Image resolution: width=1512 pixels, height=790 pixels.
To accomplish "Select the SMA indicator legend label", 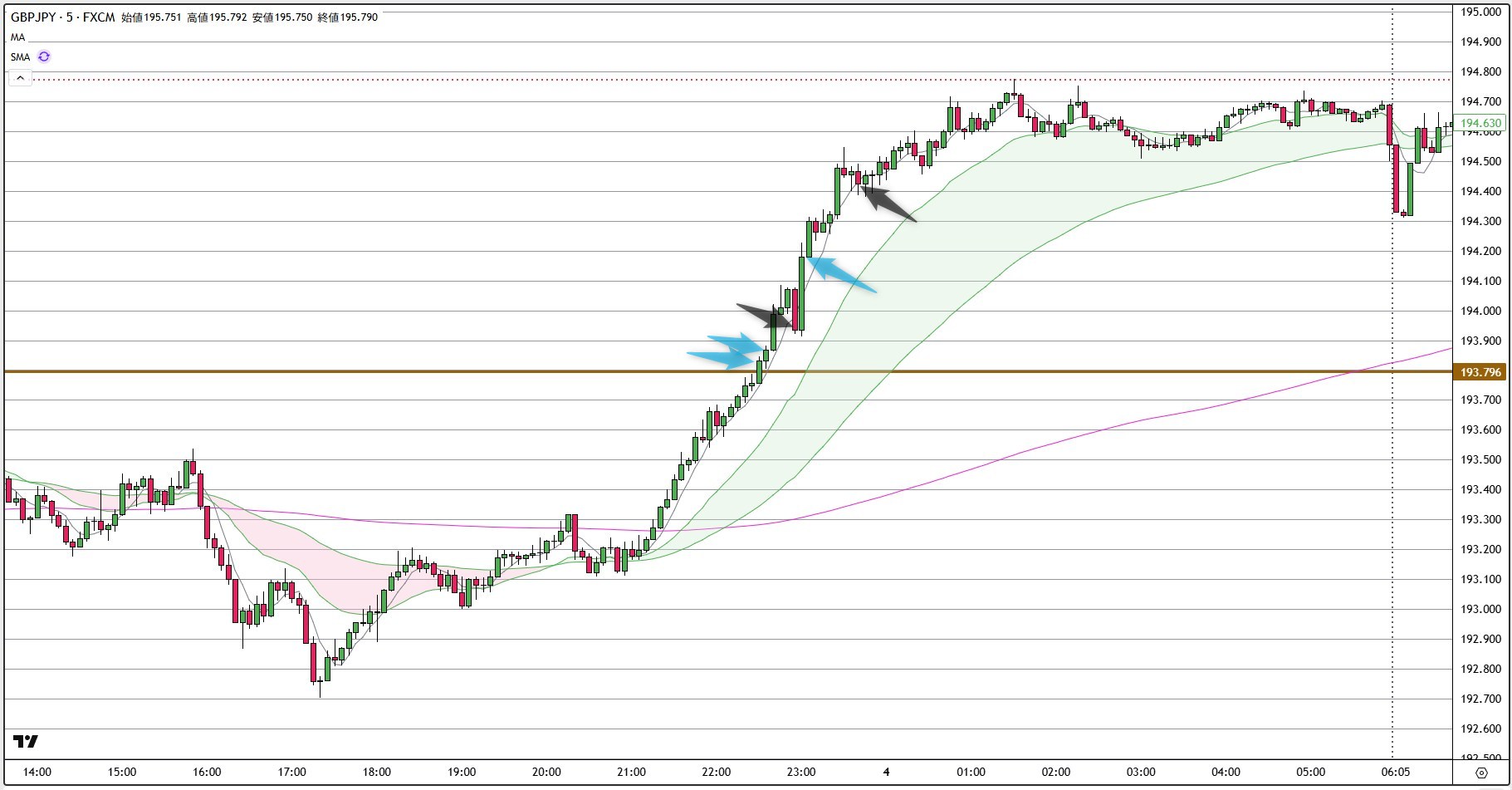I will click(x=20, y=56).
